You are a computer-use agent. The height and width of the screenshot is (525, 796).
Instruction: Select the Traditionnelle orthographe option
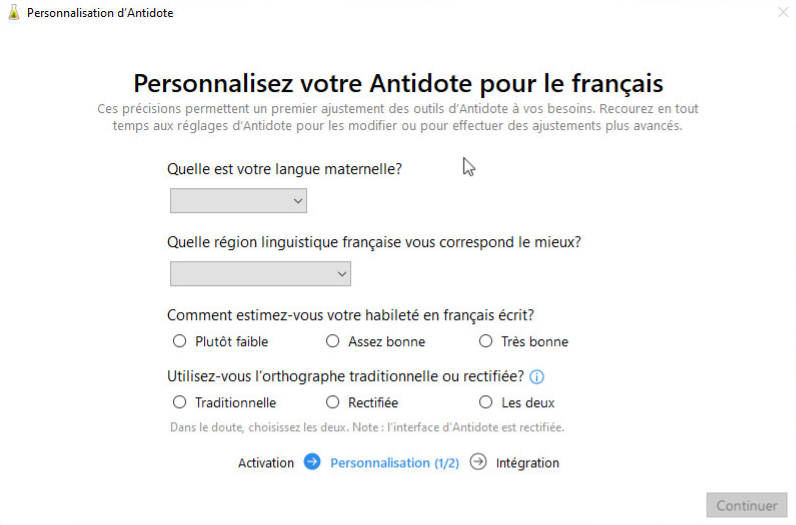pos(180,402)
